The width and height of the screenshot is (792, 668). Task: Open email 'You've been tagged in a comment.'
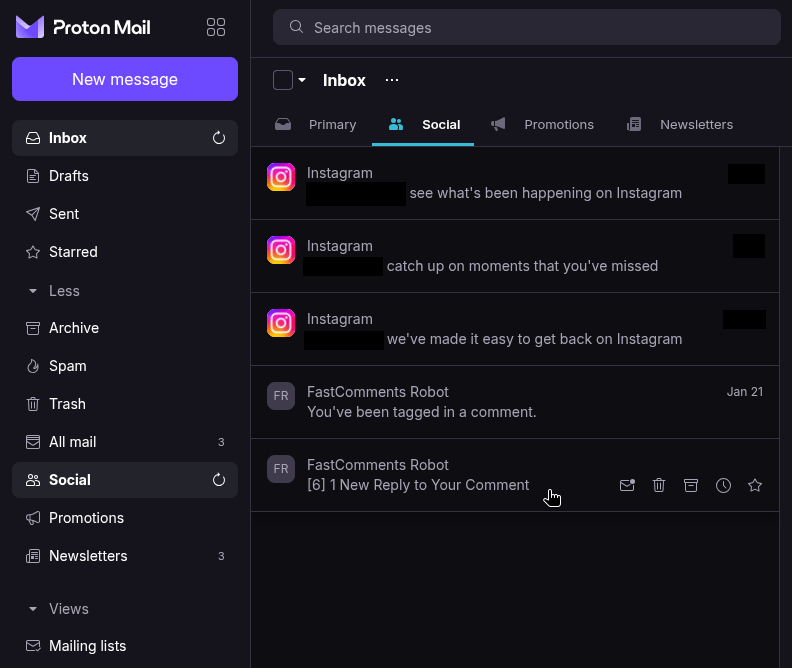point(515,402)
